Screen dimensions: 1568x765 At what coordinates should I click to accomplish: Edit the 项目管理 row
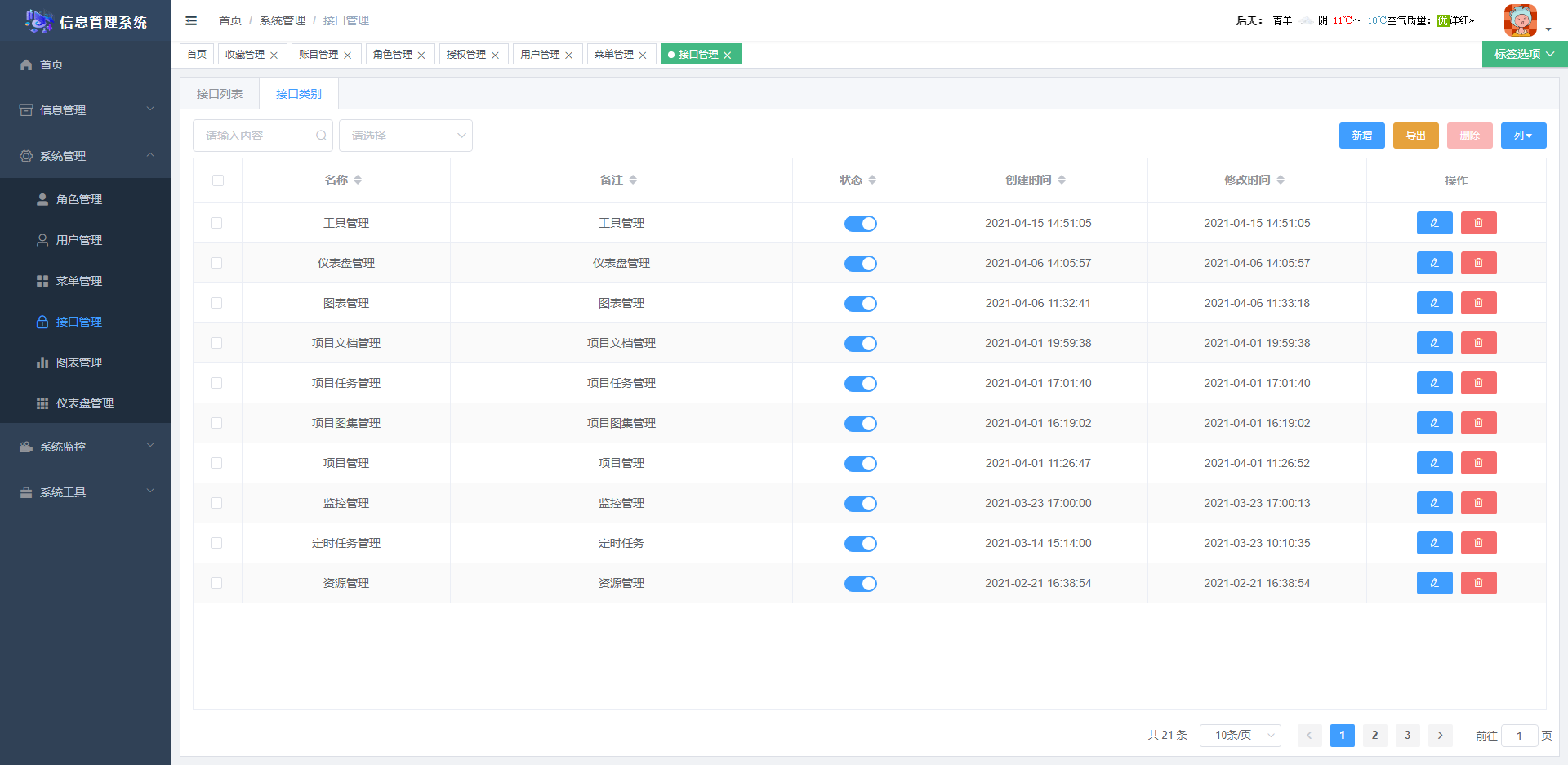click(x=1434, y=463)
